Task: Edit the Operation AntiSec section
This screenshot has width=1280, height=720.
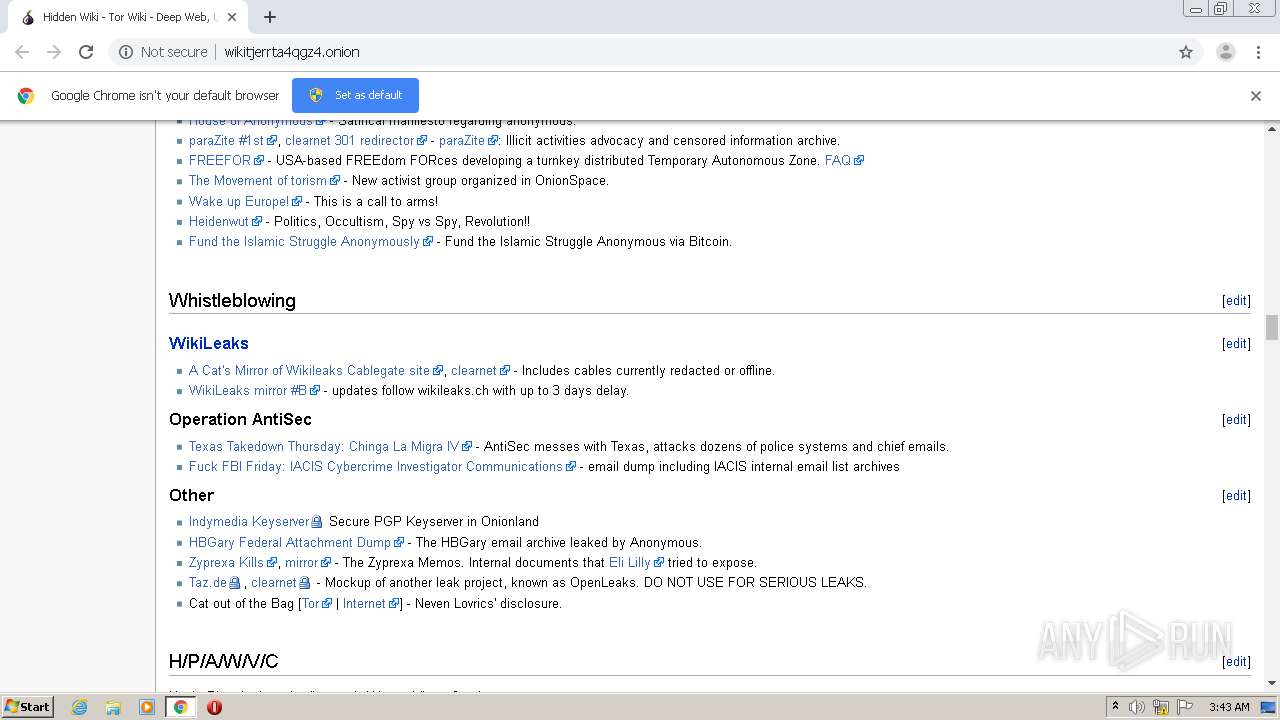Action: click(x=1236, y=420)
